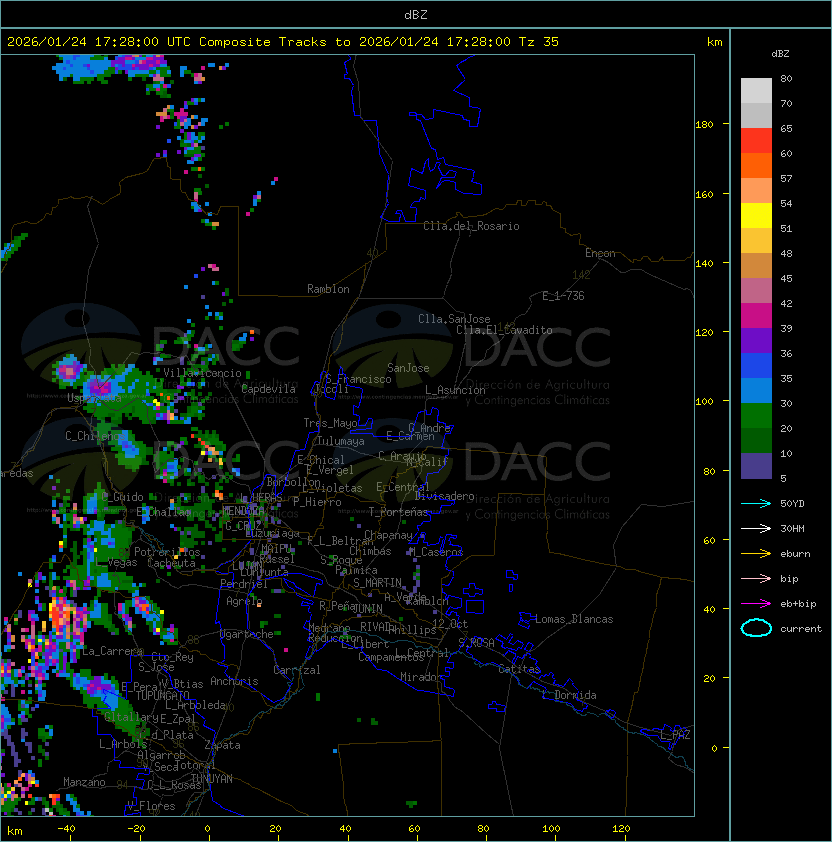The width and height of the screenshot is (832, 842).
Task: Pick the light gray 70-80 dBZ swatch
Action: point(756,91)
